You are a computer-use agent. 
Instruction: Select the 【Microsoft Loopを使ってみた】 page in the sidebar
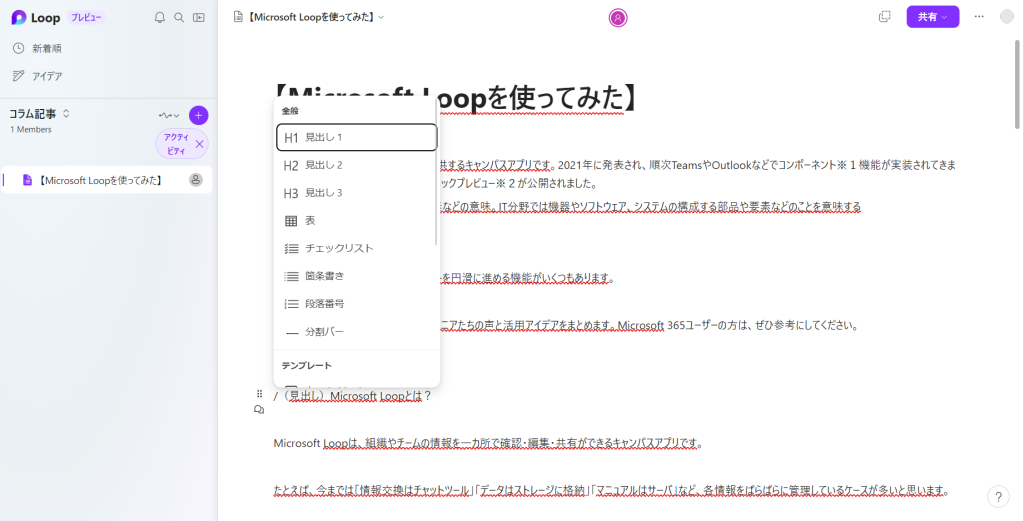[99, 180]
